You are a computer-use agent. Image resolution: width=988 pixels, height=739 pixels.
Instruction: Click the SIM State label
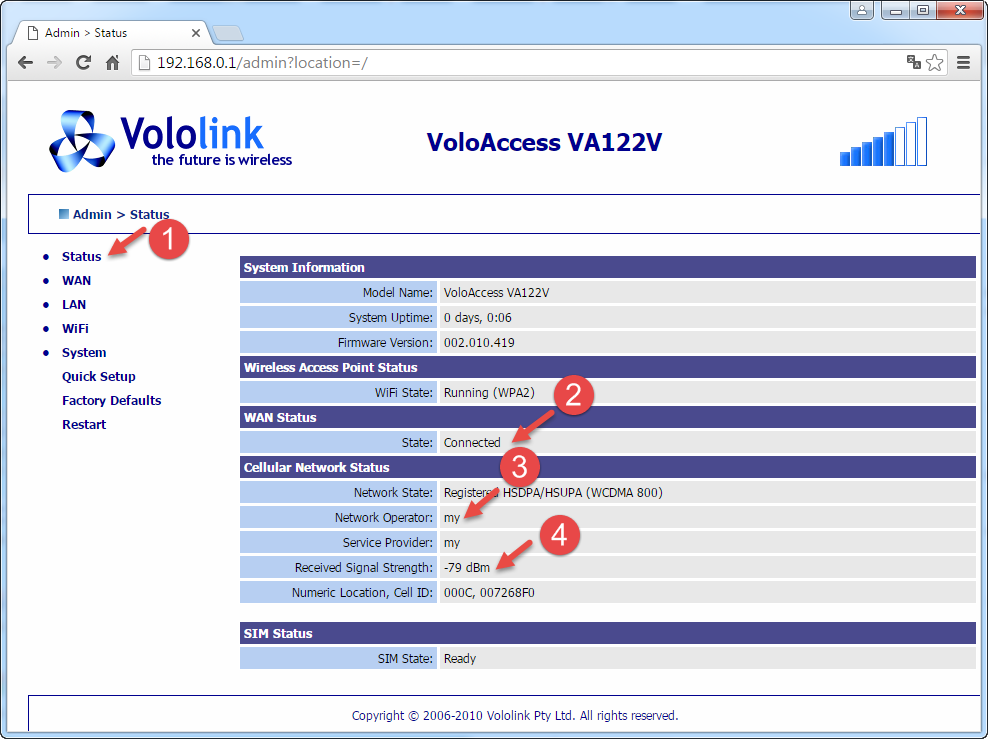tap(405, 658)
